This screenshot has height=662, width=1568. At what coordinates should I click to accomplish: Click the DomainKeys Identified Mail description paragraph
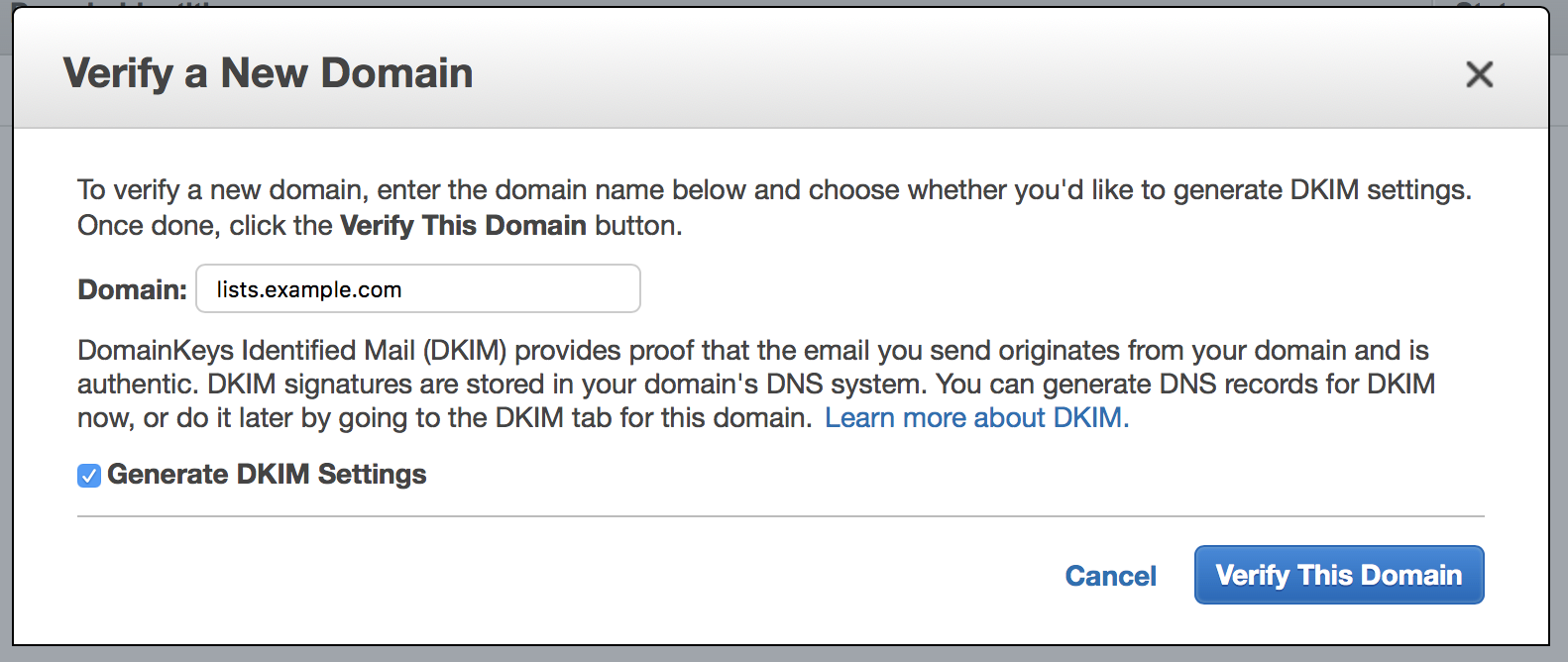756,384
